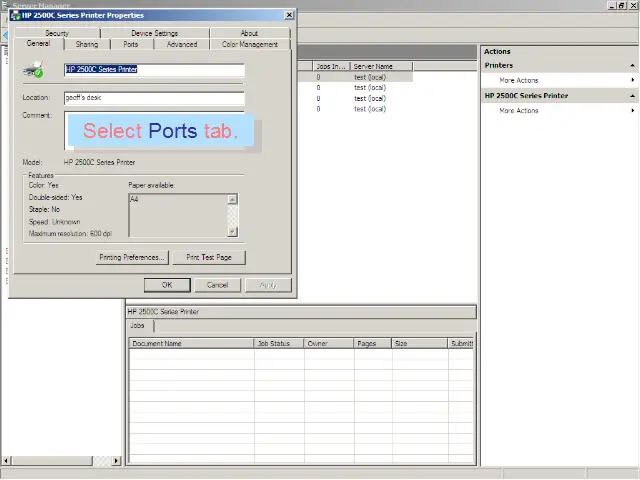
Task: Open the Device Settings tab
Action: click(x=155, y=33)
